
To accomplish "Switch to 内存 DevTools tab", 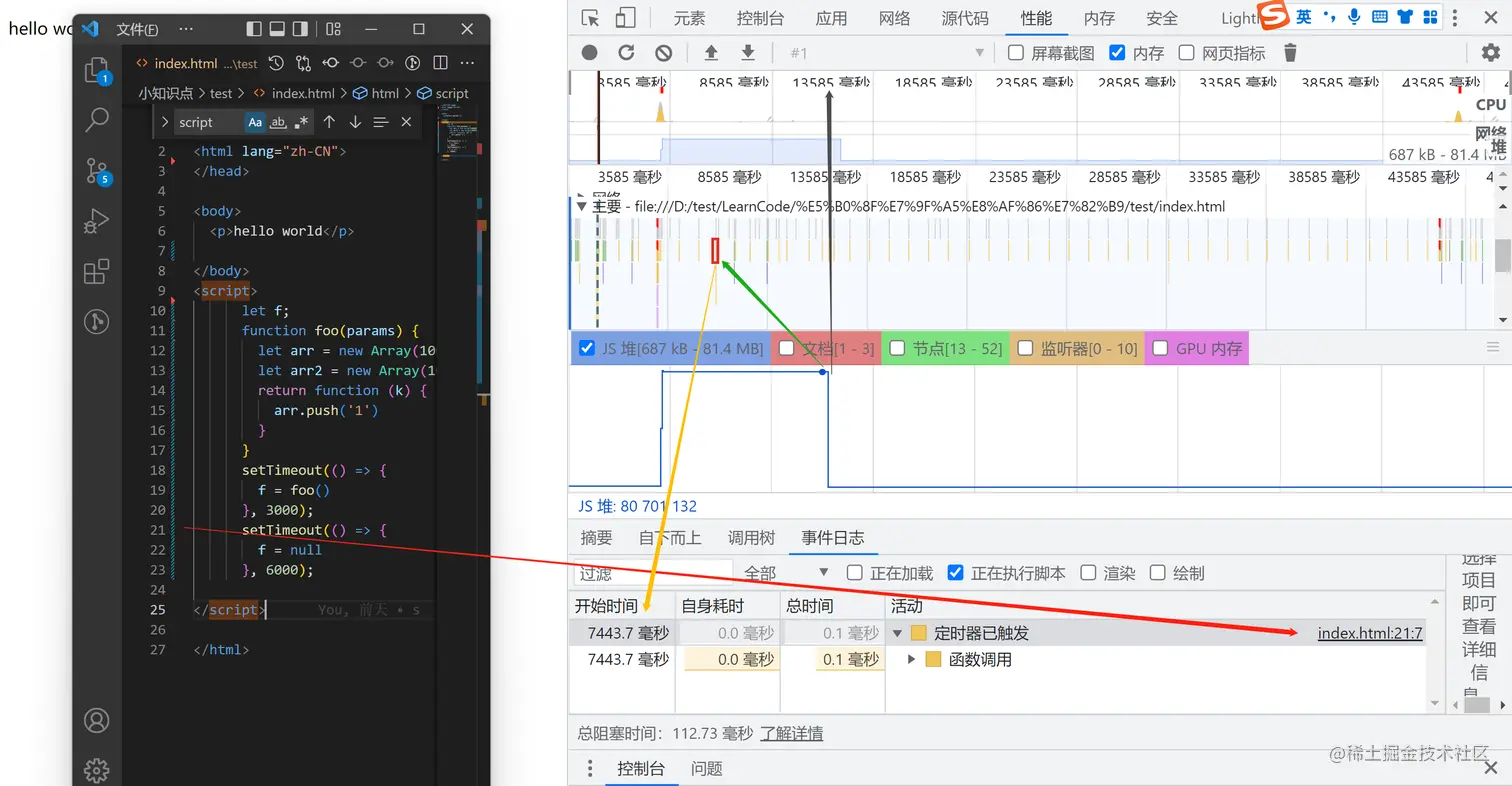I will click(1099, 18).
